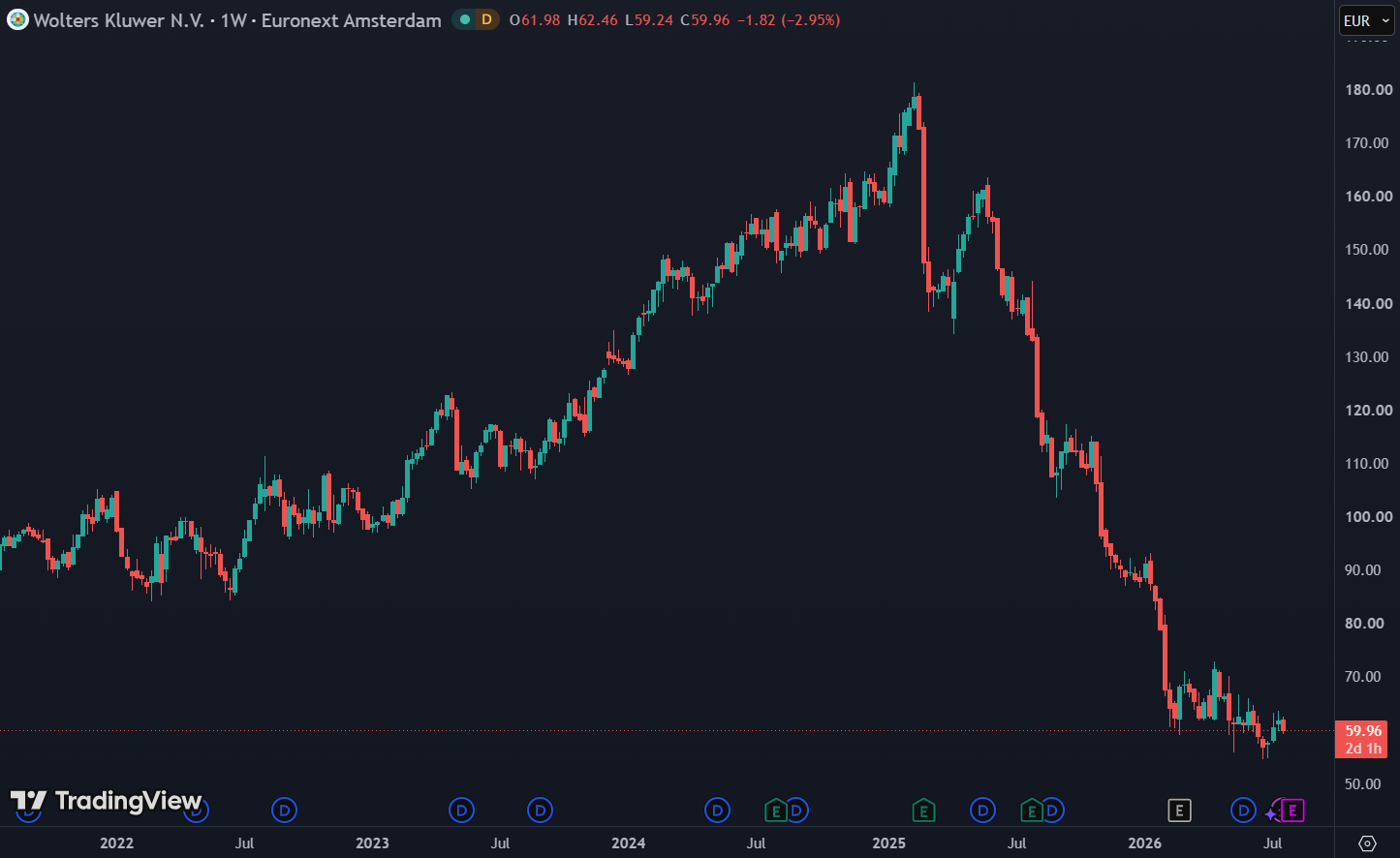The image size is (1400, 858).
Task: Click the 2026 time axis label
Action: (x=1145, y=843)
